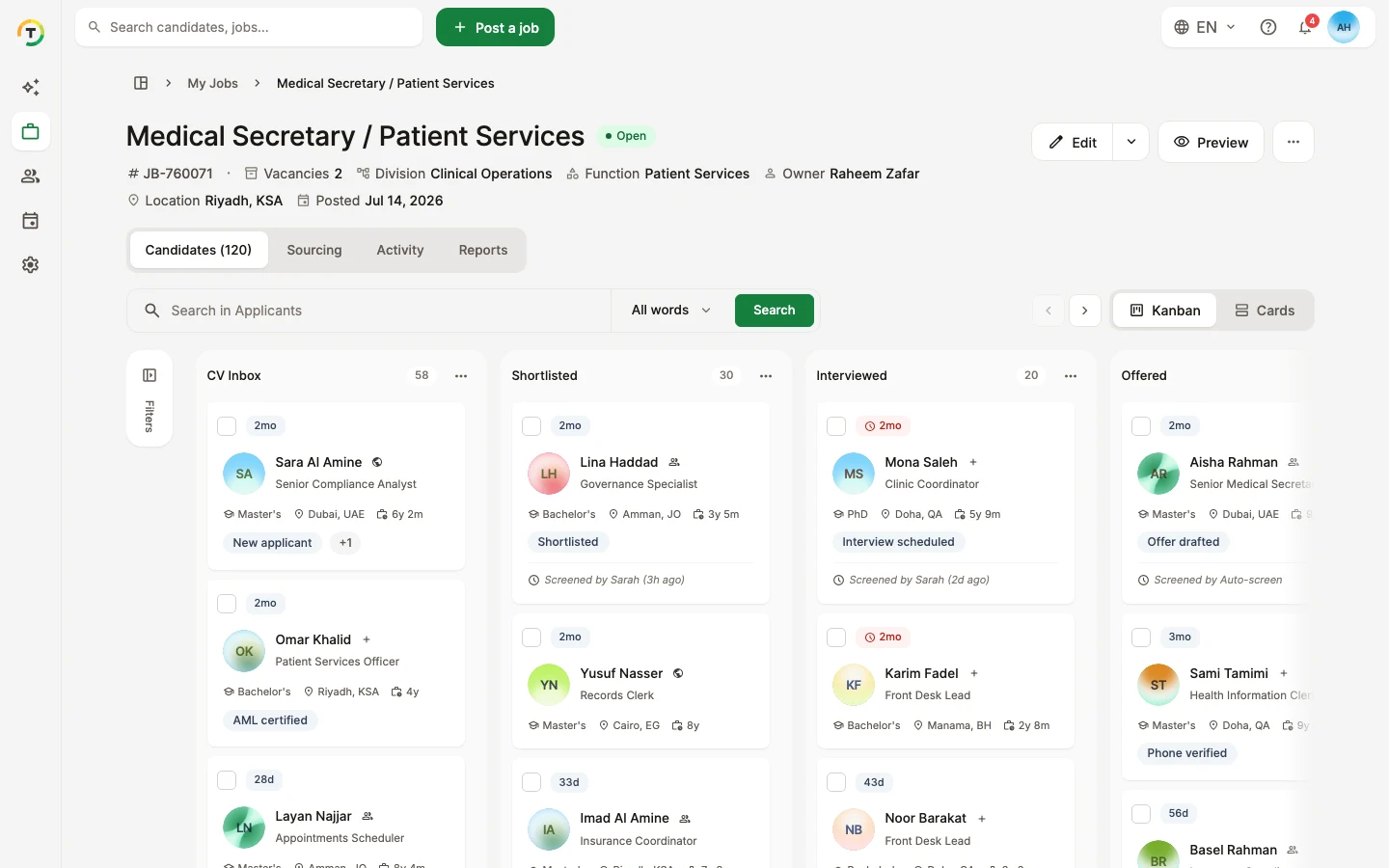Open the AI sparkle assistant in sidebar
Screen dimensions: 1389x868
point(31,88)
